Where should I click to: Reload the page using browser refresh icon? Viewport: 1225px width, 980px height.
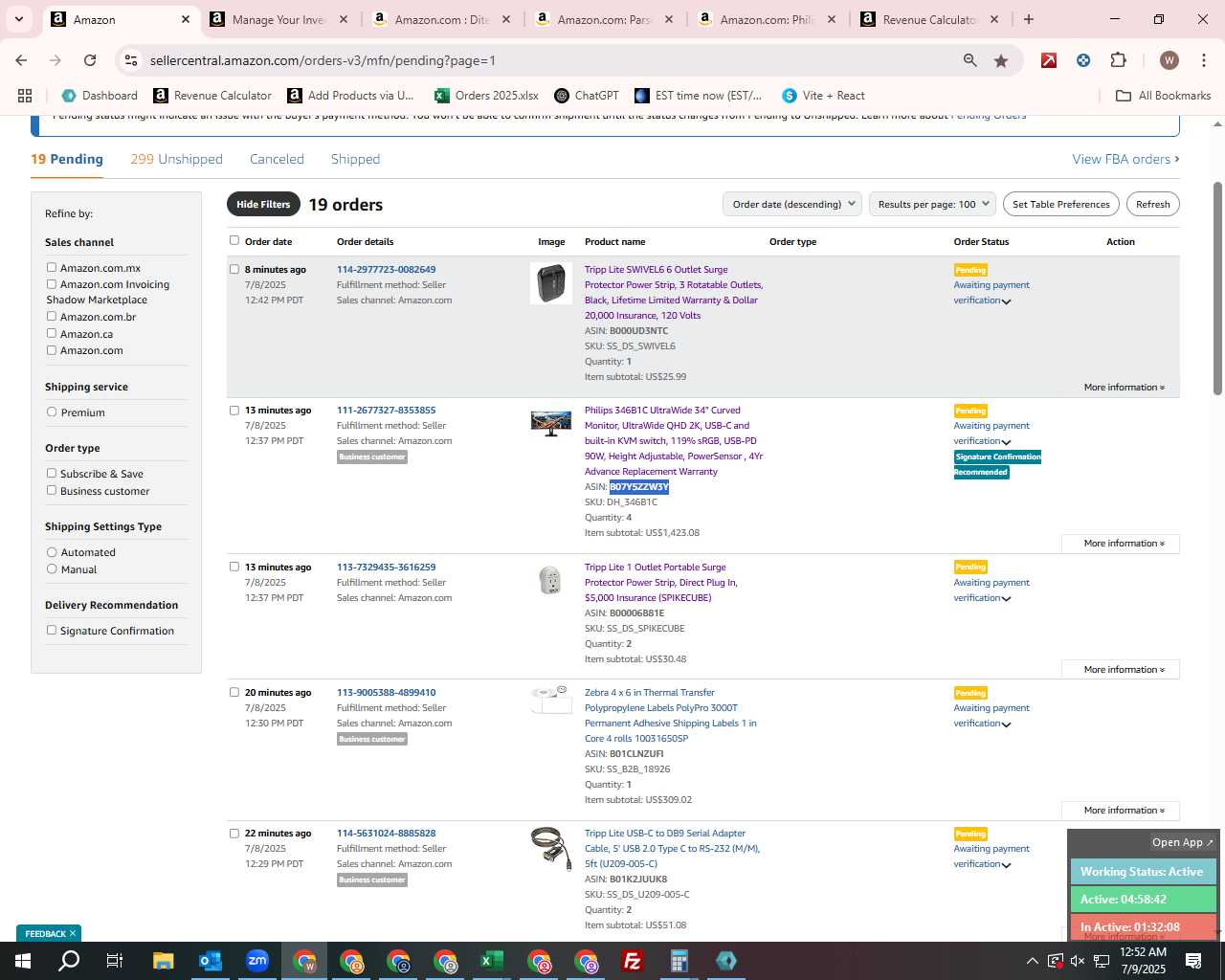click(x=90, y=60)
